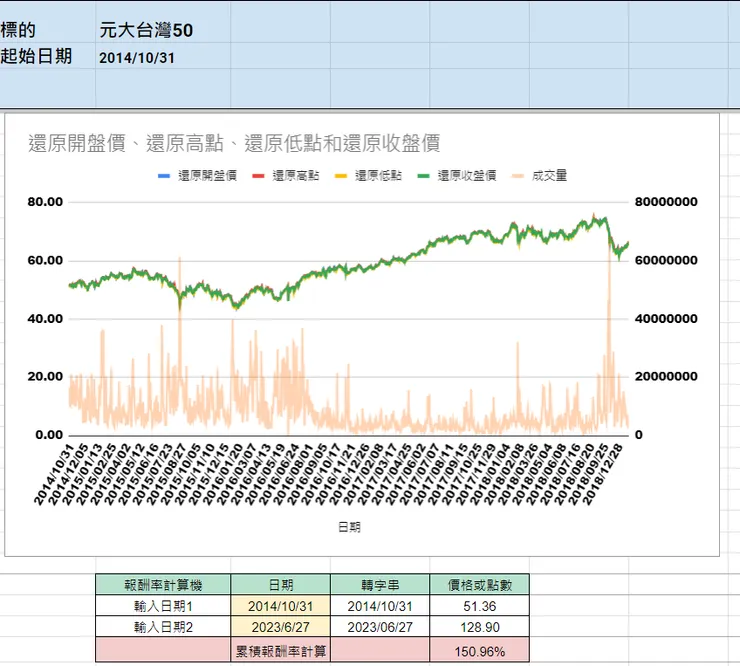
Task: Click the tall volume spike near 2018/09/25
Action: click(x=609, y=330)
